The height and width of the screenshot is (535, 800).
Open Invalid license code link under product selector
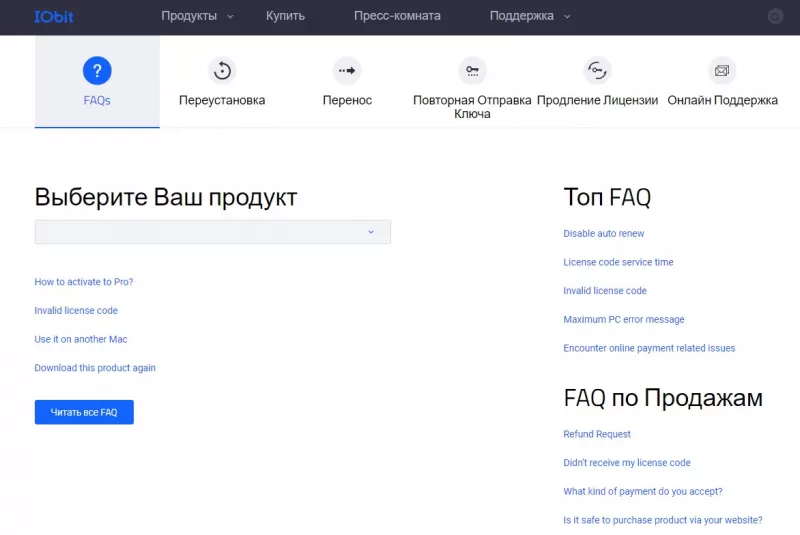pos(76,310)
